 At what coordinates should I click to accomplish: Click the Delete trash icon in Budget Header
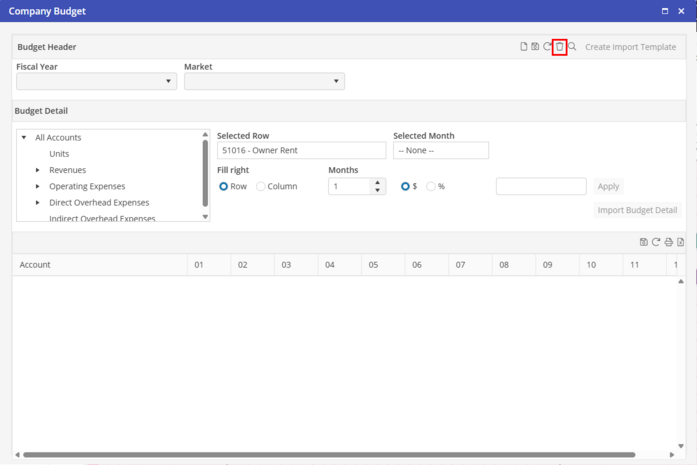tap(560, 47)
